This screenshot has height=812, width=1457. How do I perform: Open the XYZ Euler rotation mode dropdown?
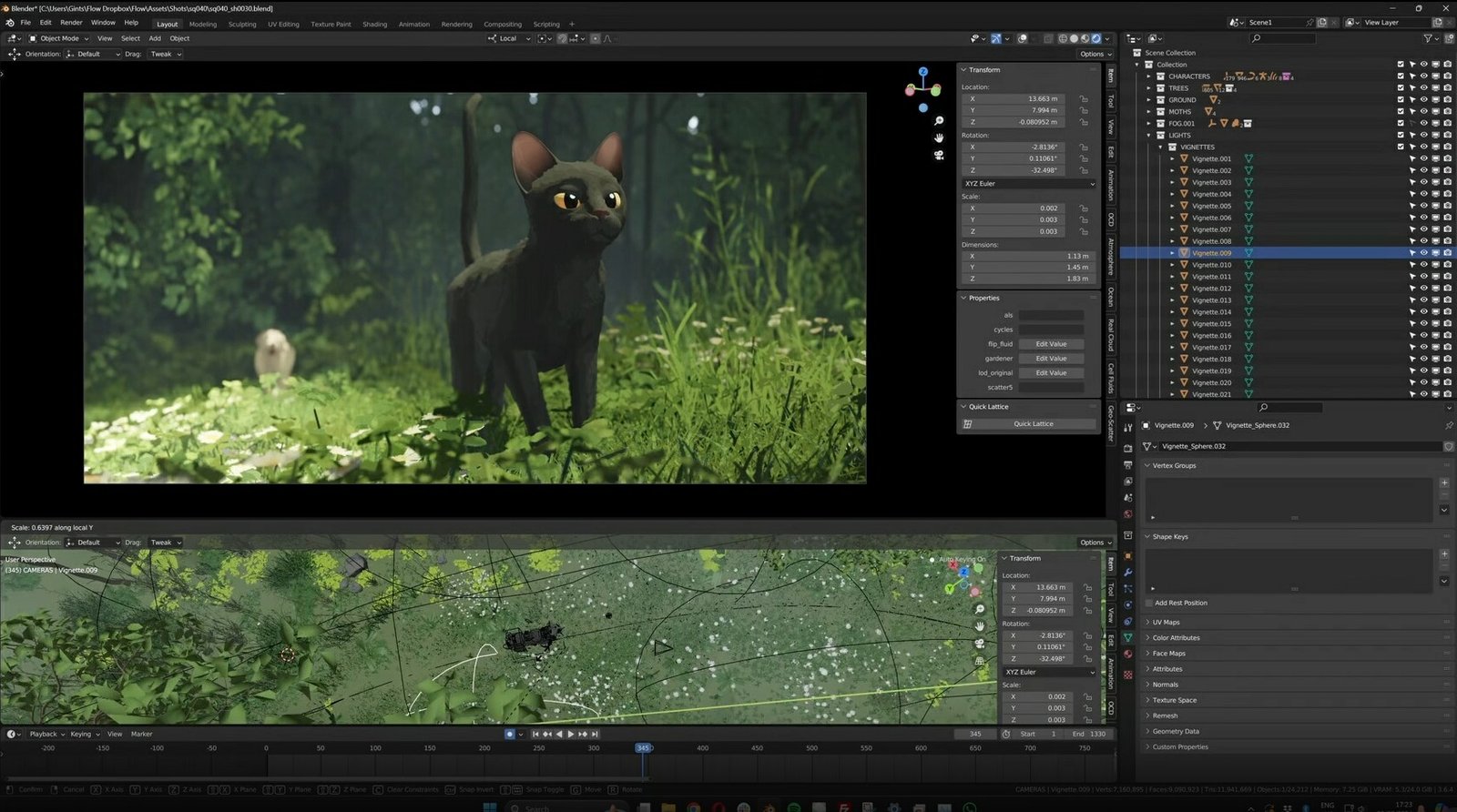1028,184
